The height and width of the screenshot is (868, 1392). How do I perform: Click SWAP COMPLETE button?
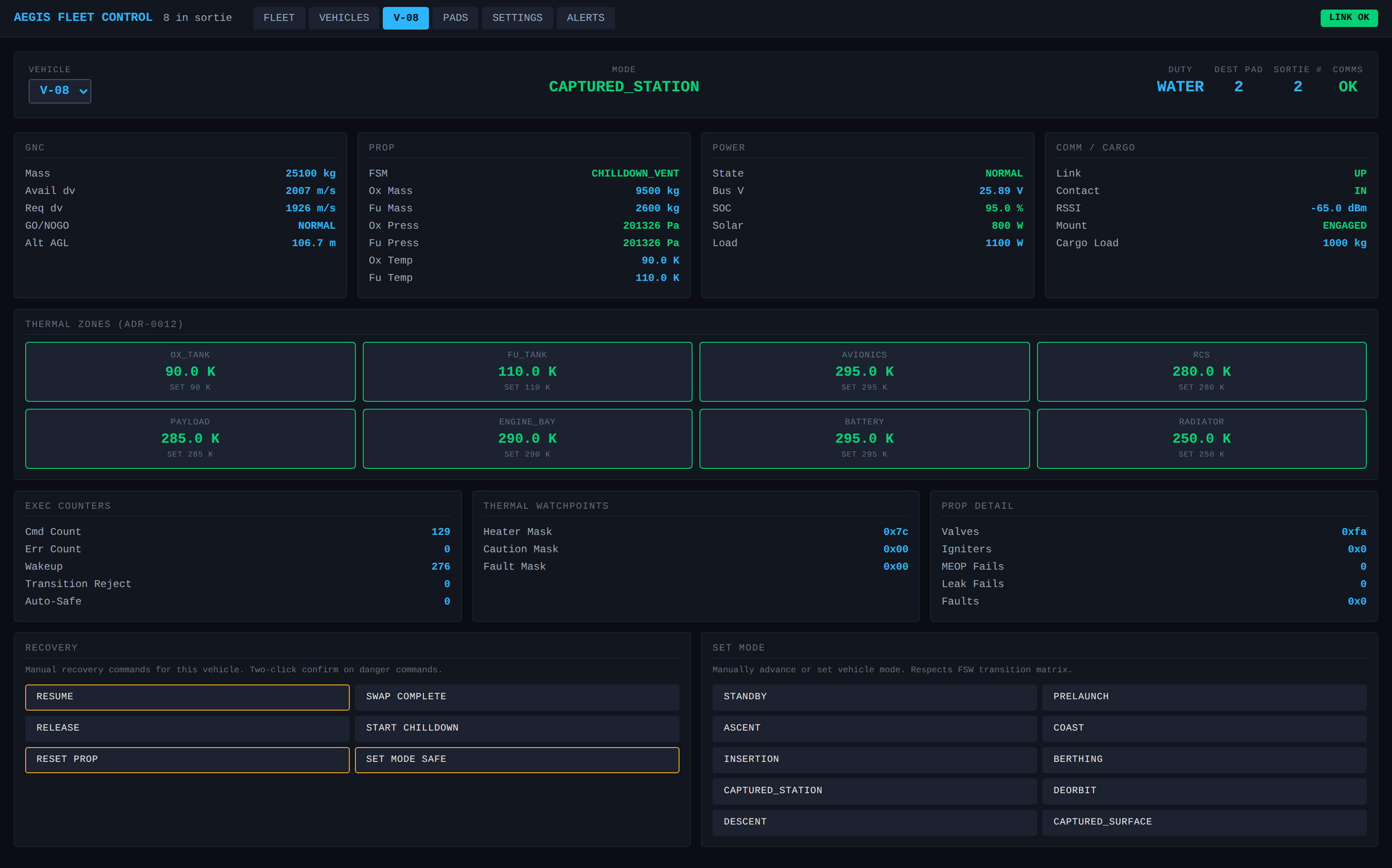[517, 697]
